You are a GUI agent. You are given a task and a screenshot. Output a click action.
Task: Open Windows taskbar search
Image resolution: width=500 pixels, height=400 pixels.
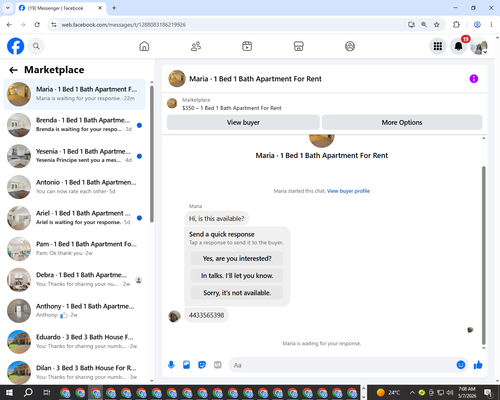coord(28,392)
